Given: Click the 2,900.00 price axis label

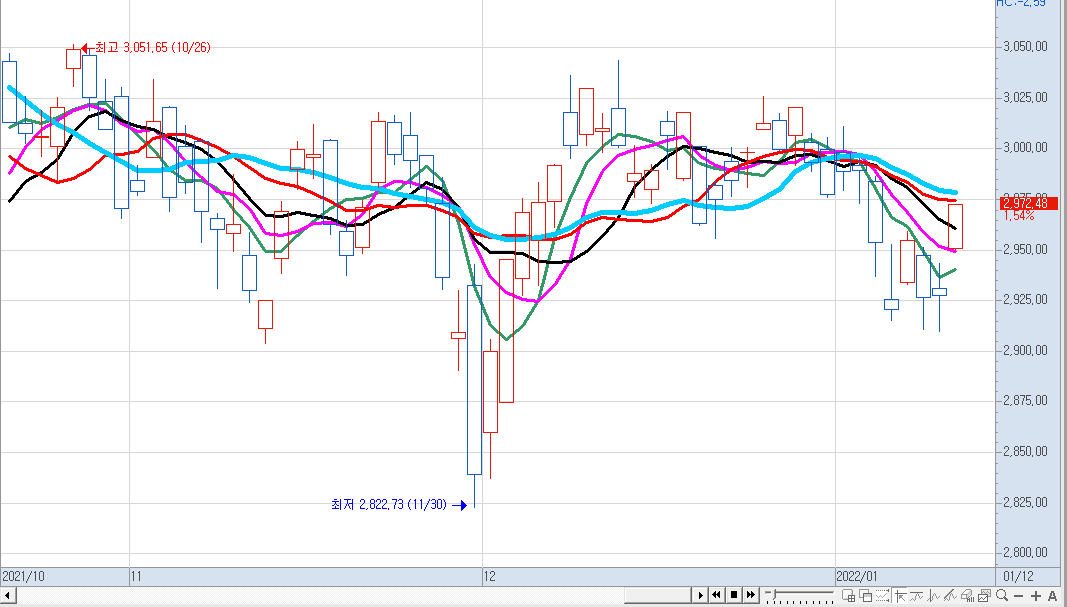Looking at the screenshot, I should pyautogui.click(x=1025, y=350).
